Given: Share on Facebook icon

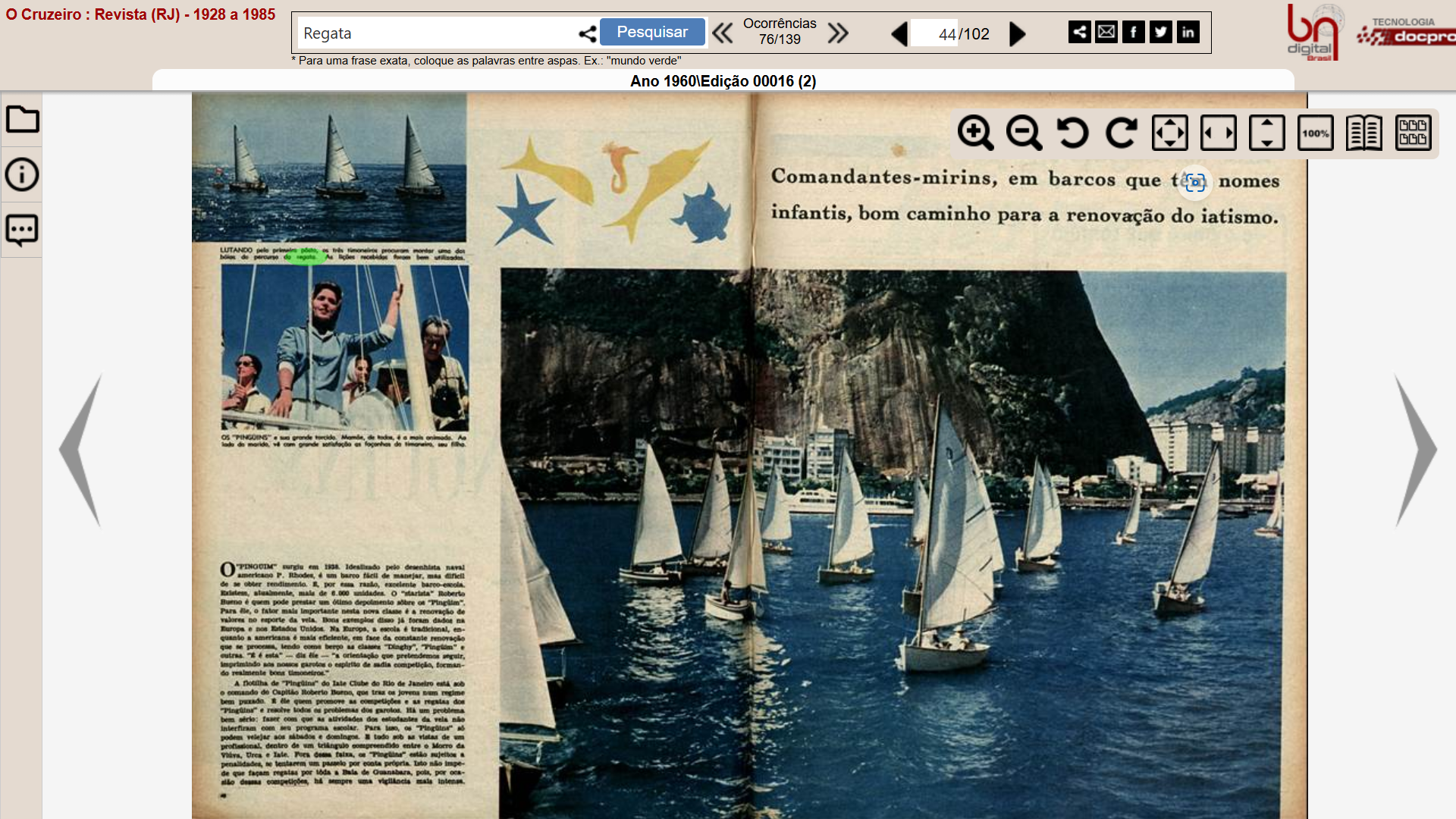Looking at the screenshot, I should (1133, 32).
